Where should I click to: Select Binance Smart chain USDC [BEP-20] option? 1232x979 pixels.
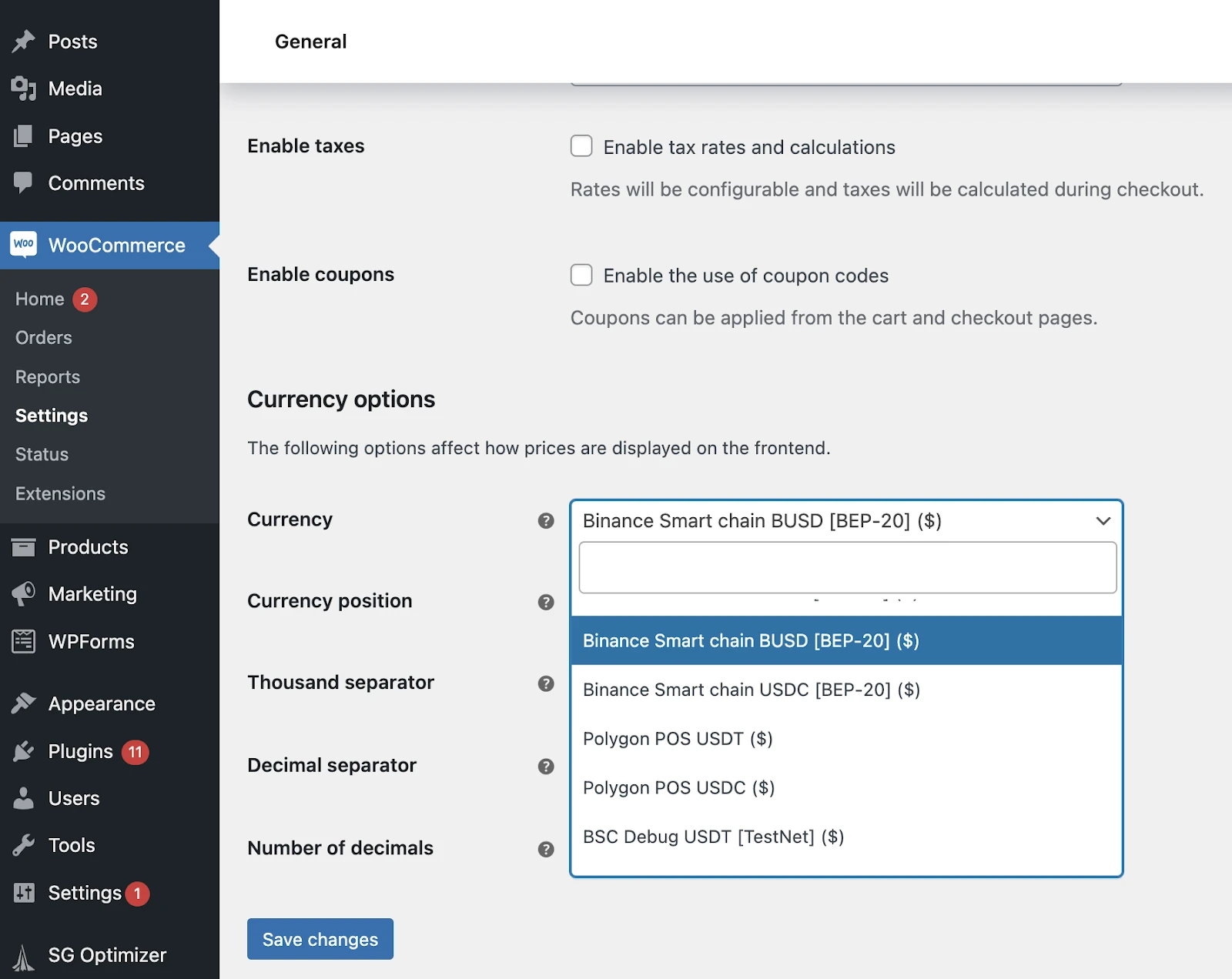tap(751, 690)
